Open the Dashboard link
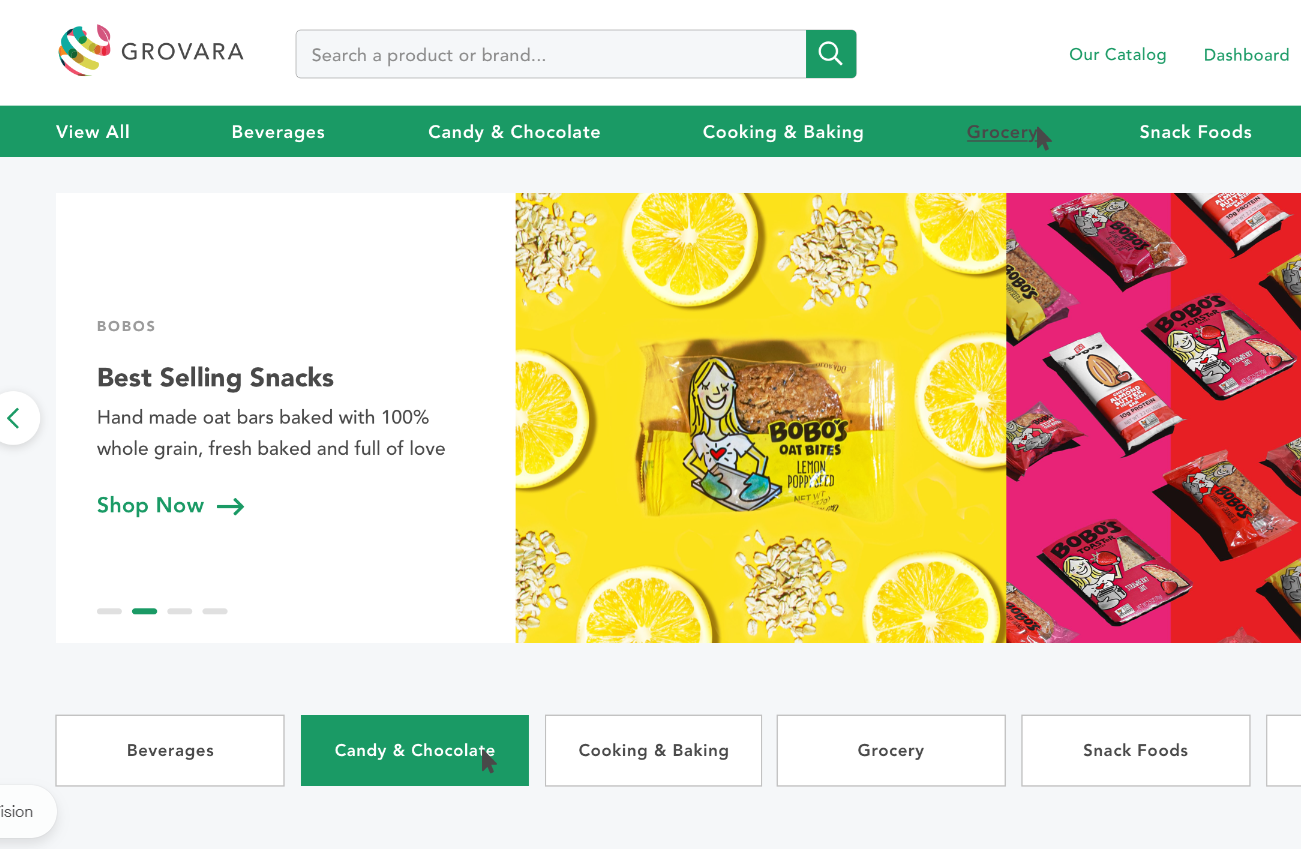The image size is (1301, 849). click(1246, 55)
